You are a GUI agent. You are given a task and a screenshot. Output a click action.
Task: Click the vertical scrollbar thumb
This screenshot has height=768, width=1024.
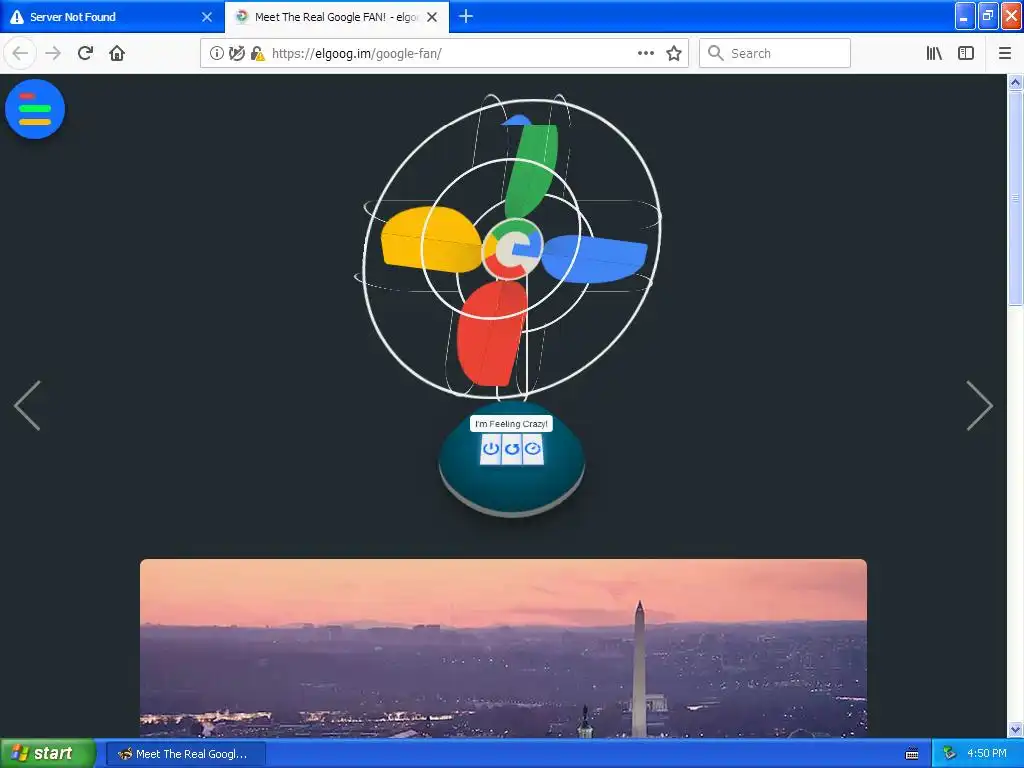[x=1016, y=198]
